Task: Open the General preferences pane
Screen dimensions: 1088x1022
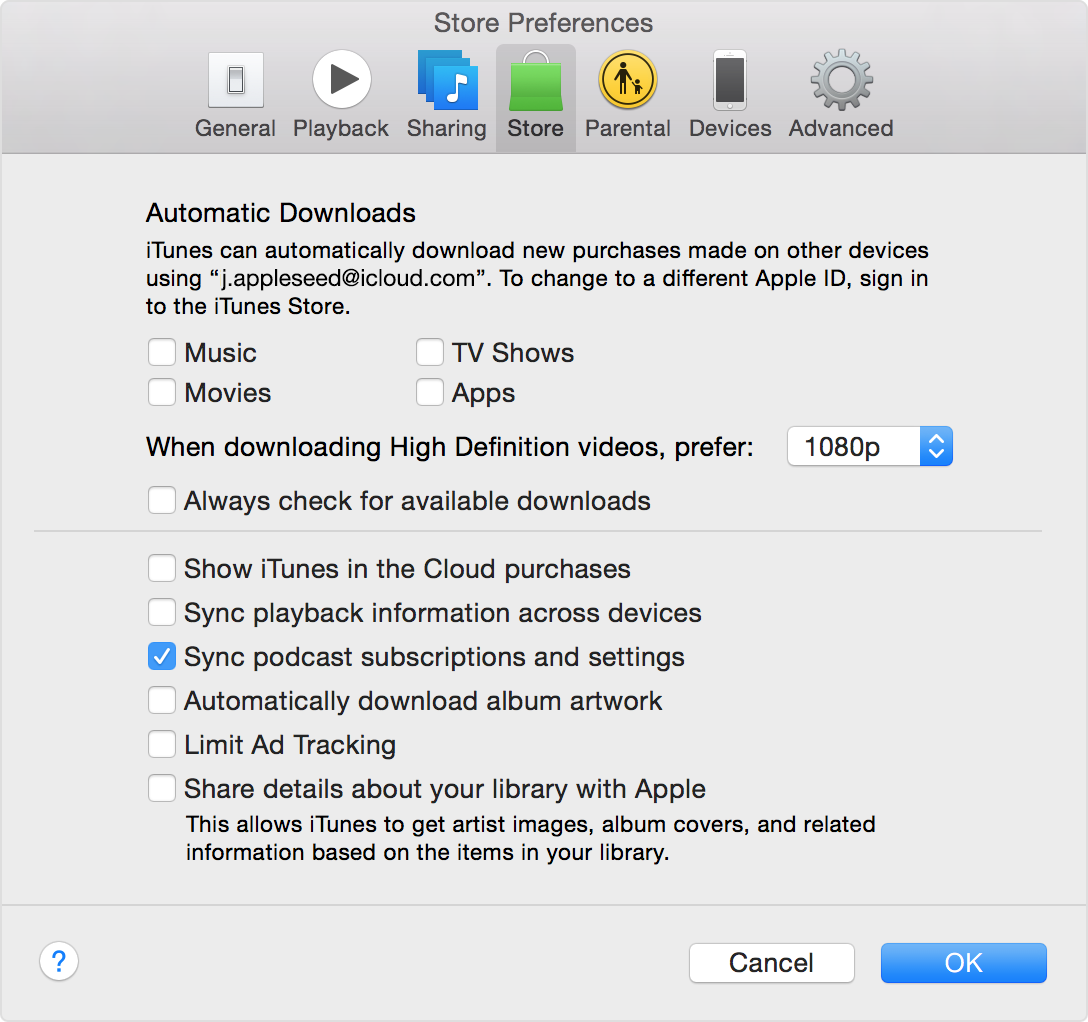Action: [235, 96]
